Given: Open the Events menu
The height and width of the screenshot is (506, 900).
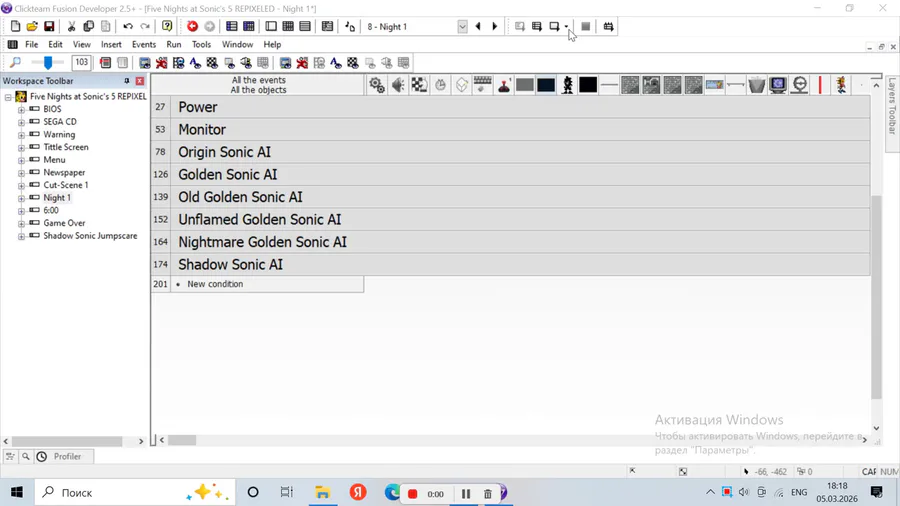Looking at the screenshot, I should click(x=143, y=44).
